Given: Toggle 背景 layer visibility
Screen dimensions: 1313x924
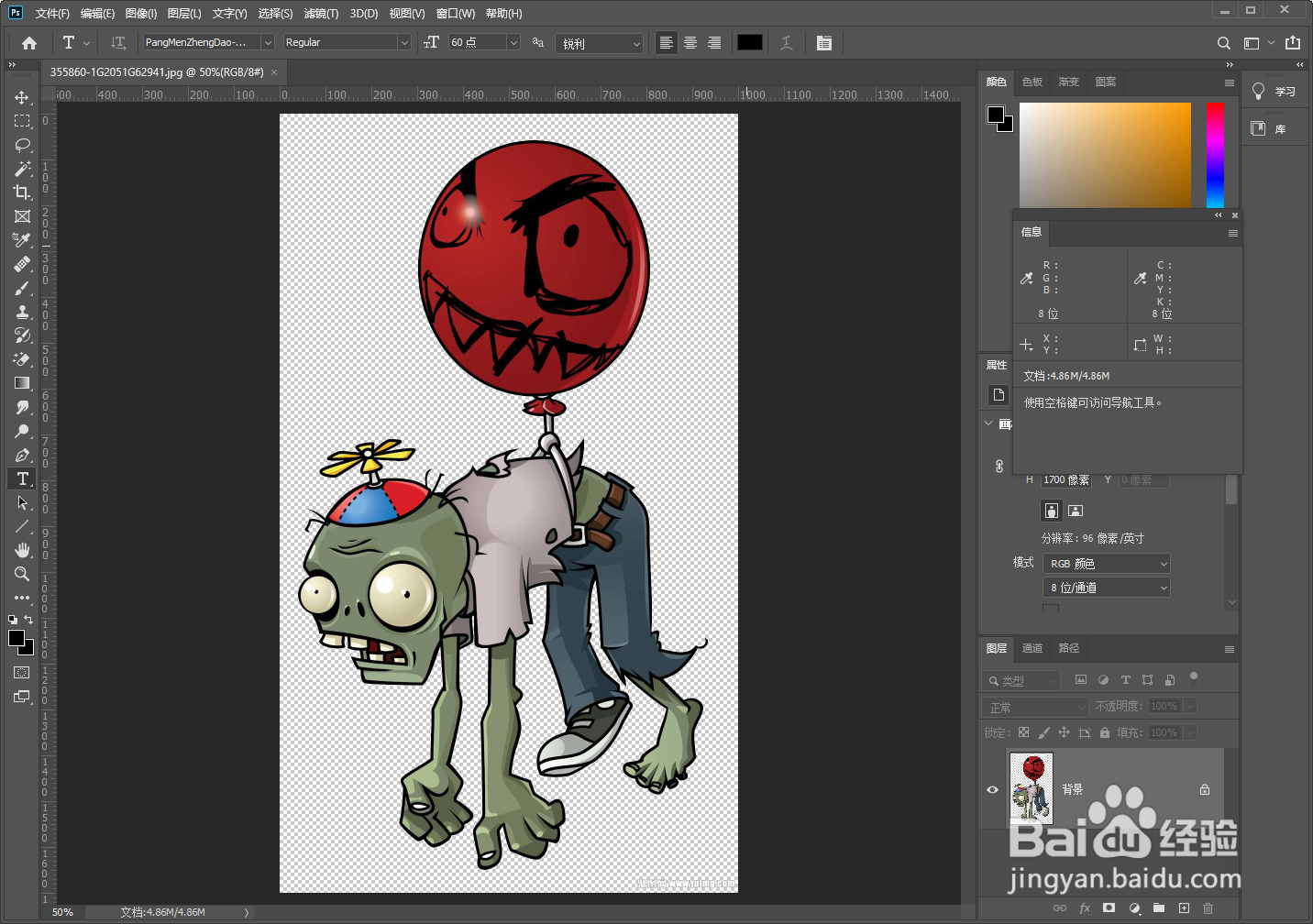Looking at the screenshot, I should click(x=992, y=789).
